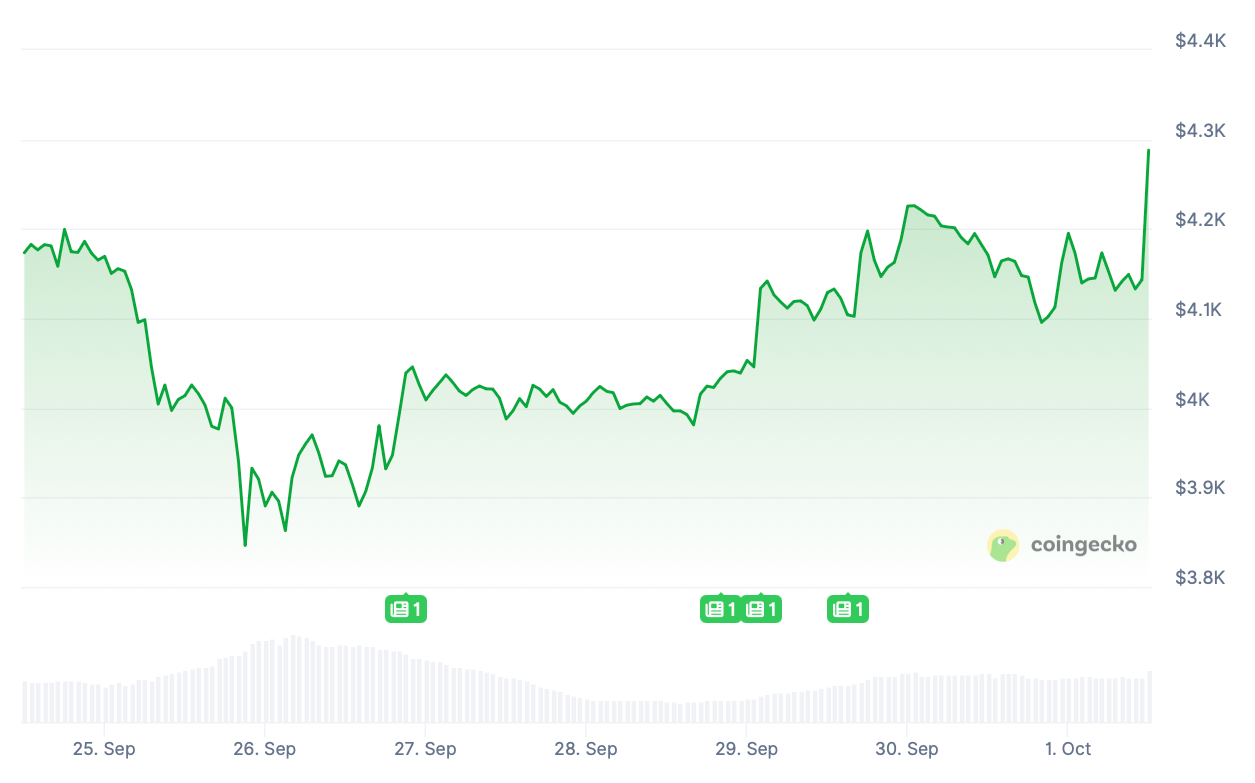This screenshot has width=1255, height=783.
Task: Select the $4.3K price axis label
Action: coord(1198,131)
